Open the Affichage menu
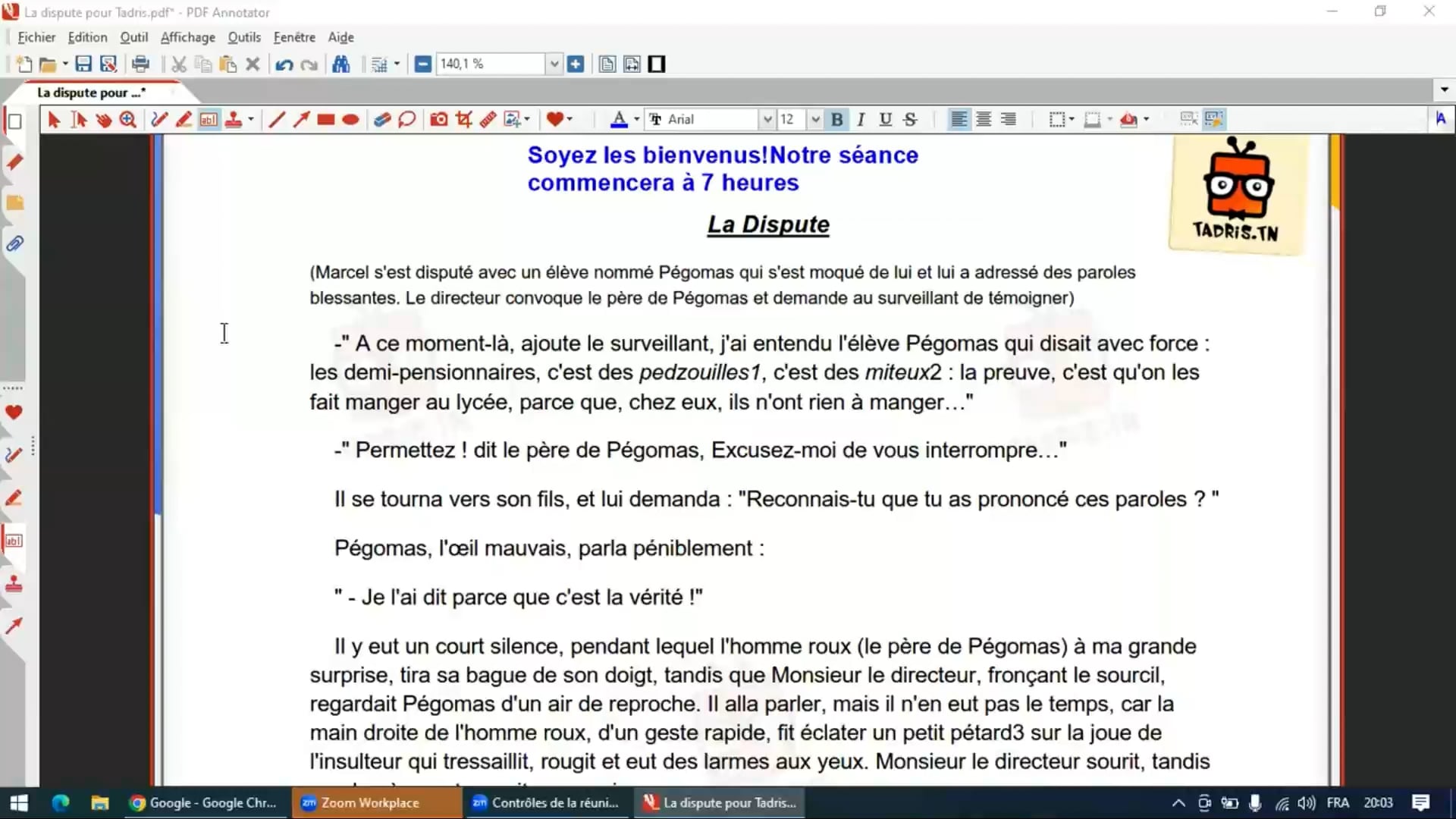1456x819 pixels. click(x=187, y=37)
